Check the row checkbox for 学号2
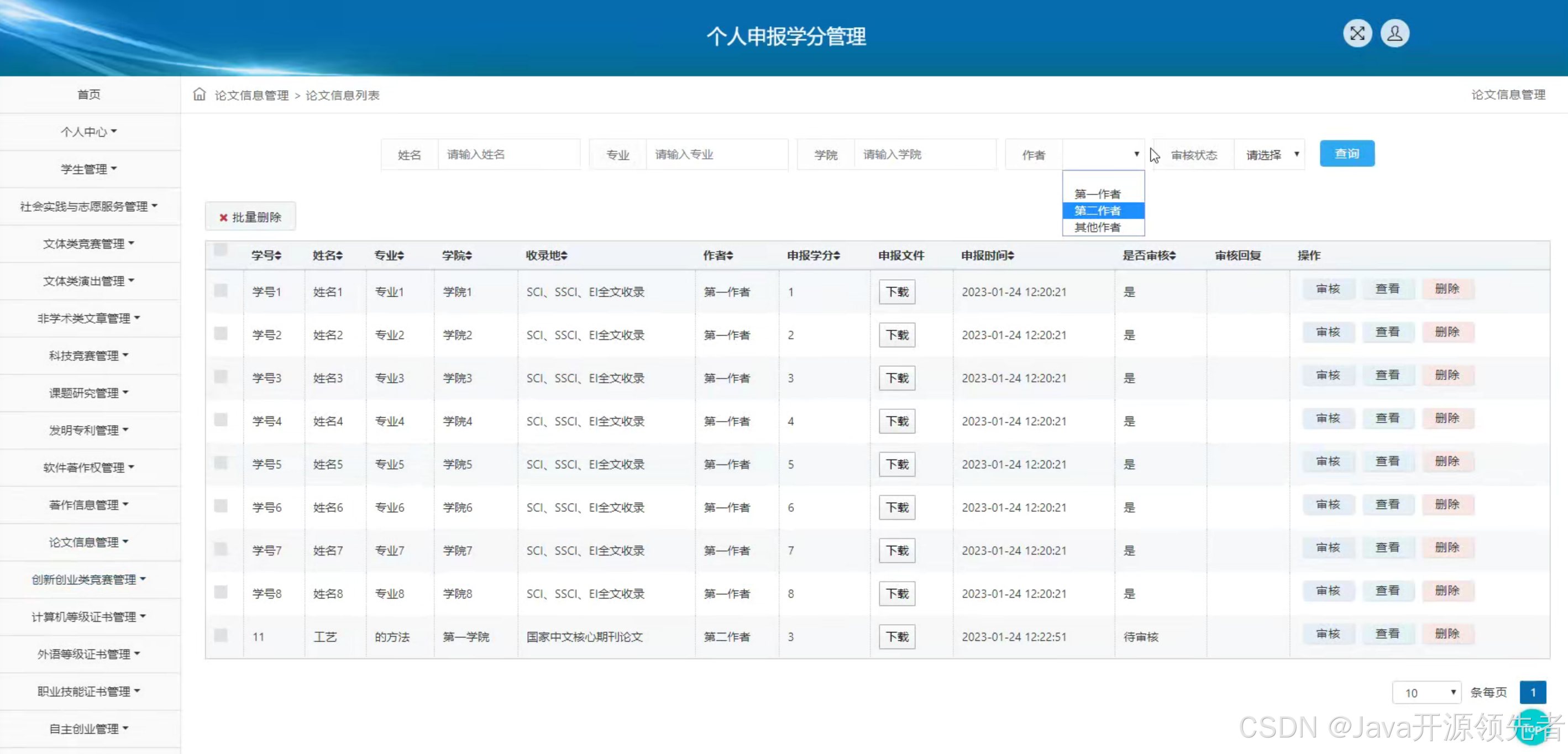The height and width of the screenshot is (754, 1568). [x=221, y=333]
